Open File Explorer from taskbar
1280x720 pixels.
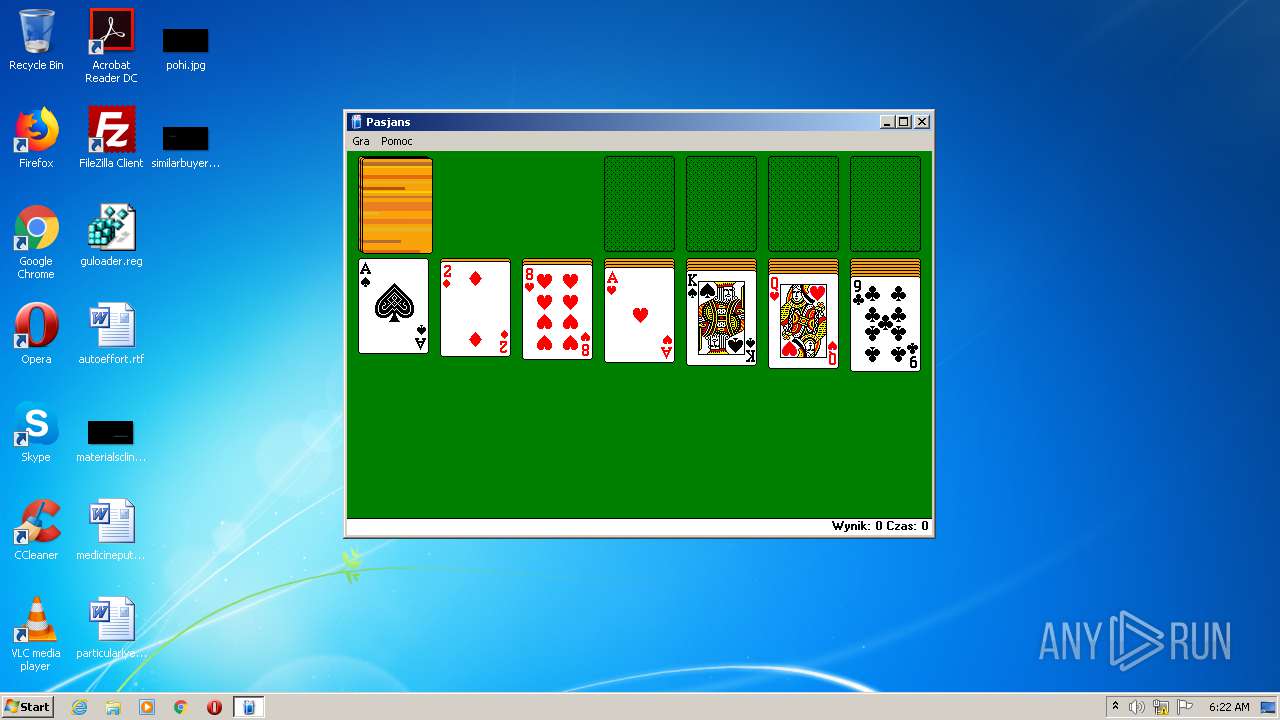tap(113, 707)
